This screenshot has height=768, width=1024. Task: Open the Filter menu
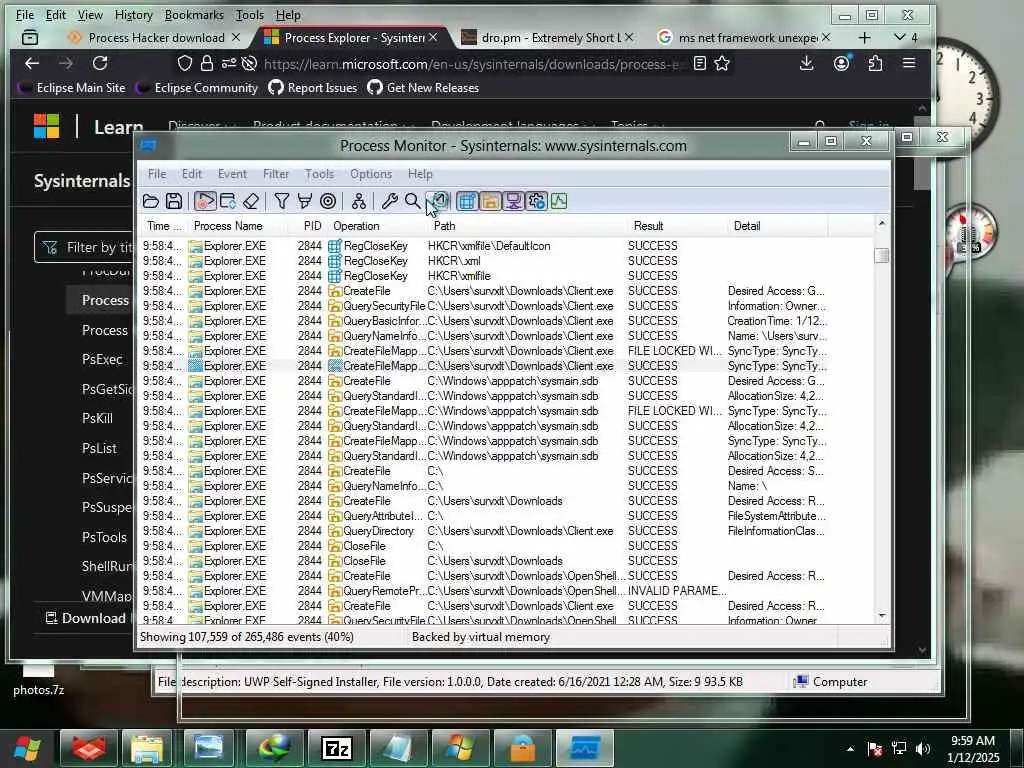pyautogui.click(x=276, y=174)
